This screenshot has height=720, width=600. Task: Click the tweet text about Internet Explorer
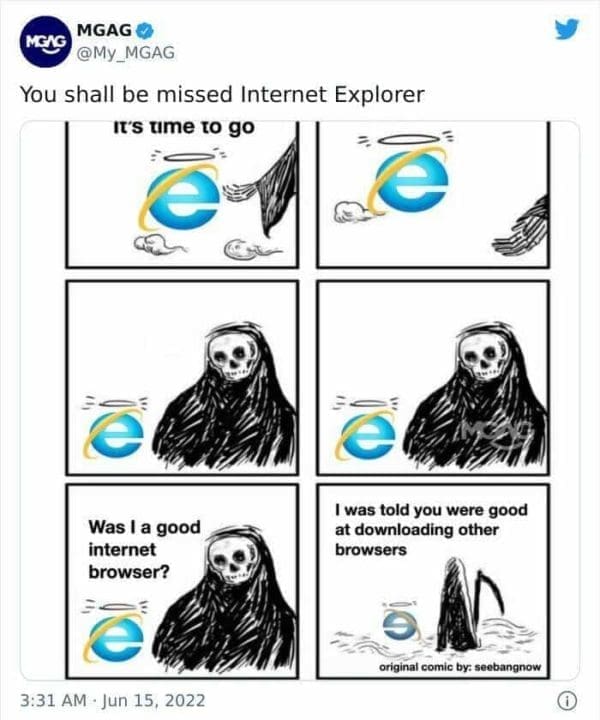click(222, 95)
